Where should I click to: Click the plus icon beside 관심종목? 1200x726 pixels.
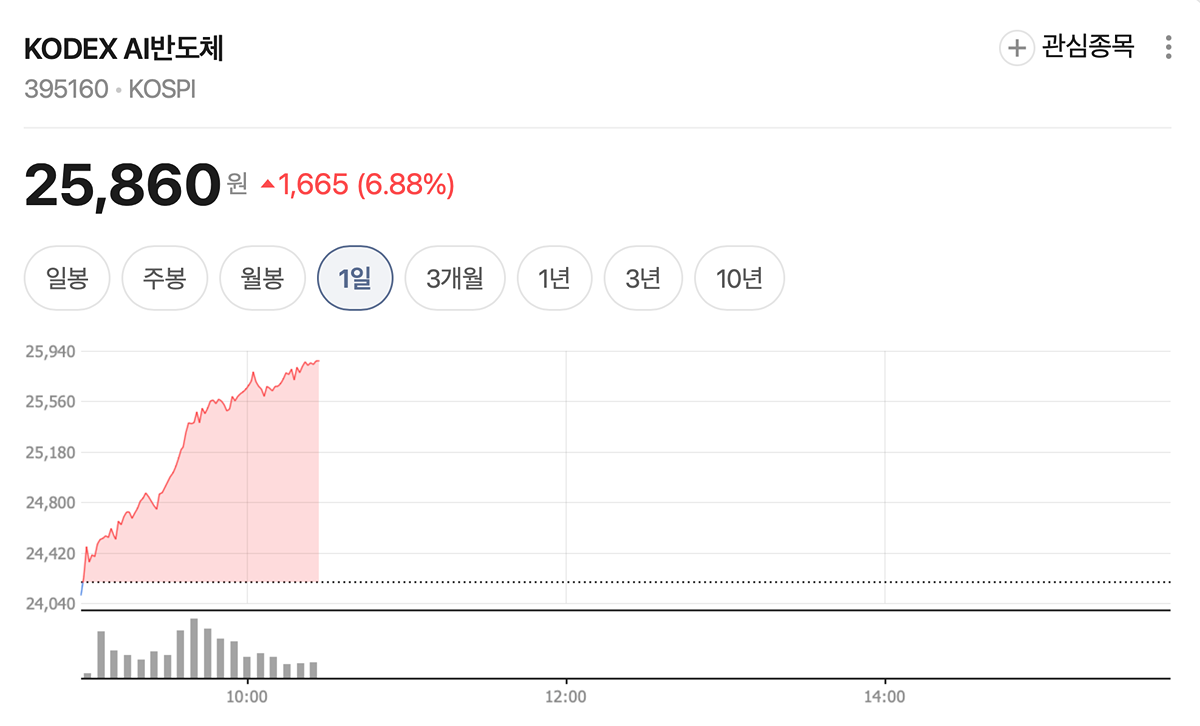(x=1016, y=47)
